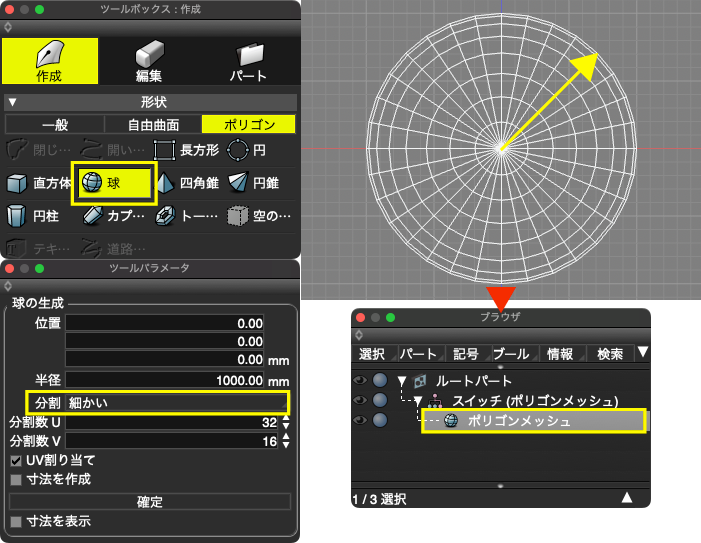The width and height of the screenshot is (701, 543).
Task: Select the 円 (circle) tool
Action: pyautogui.click(x=248, y=151)
